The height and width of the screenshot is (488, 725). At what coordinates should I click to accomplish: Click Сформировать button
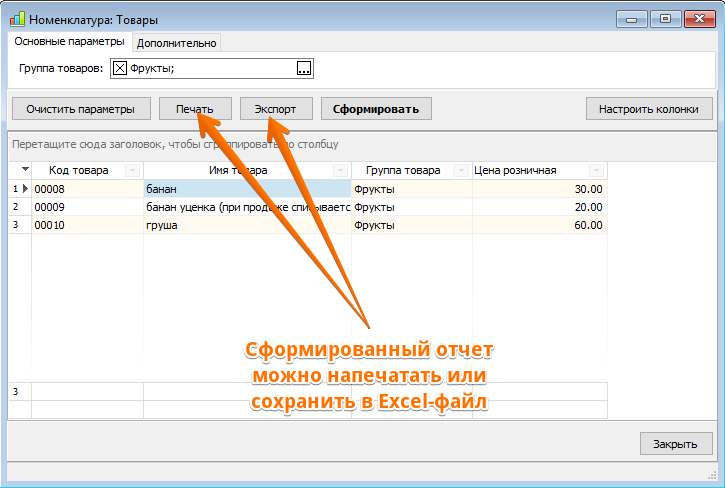[x=376, y=109]
